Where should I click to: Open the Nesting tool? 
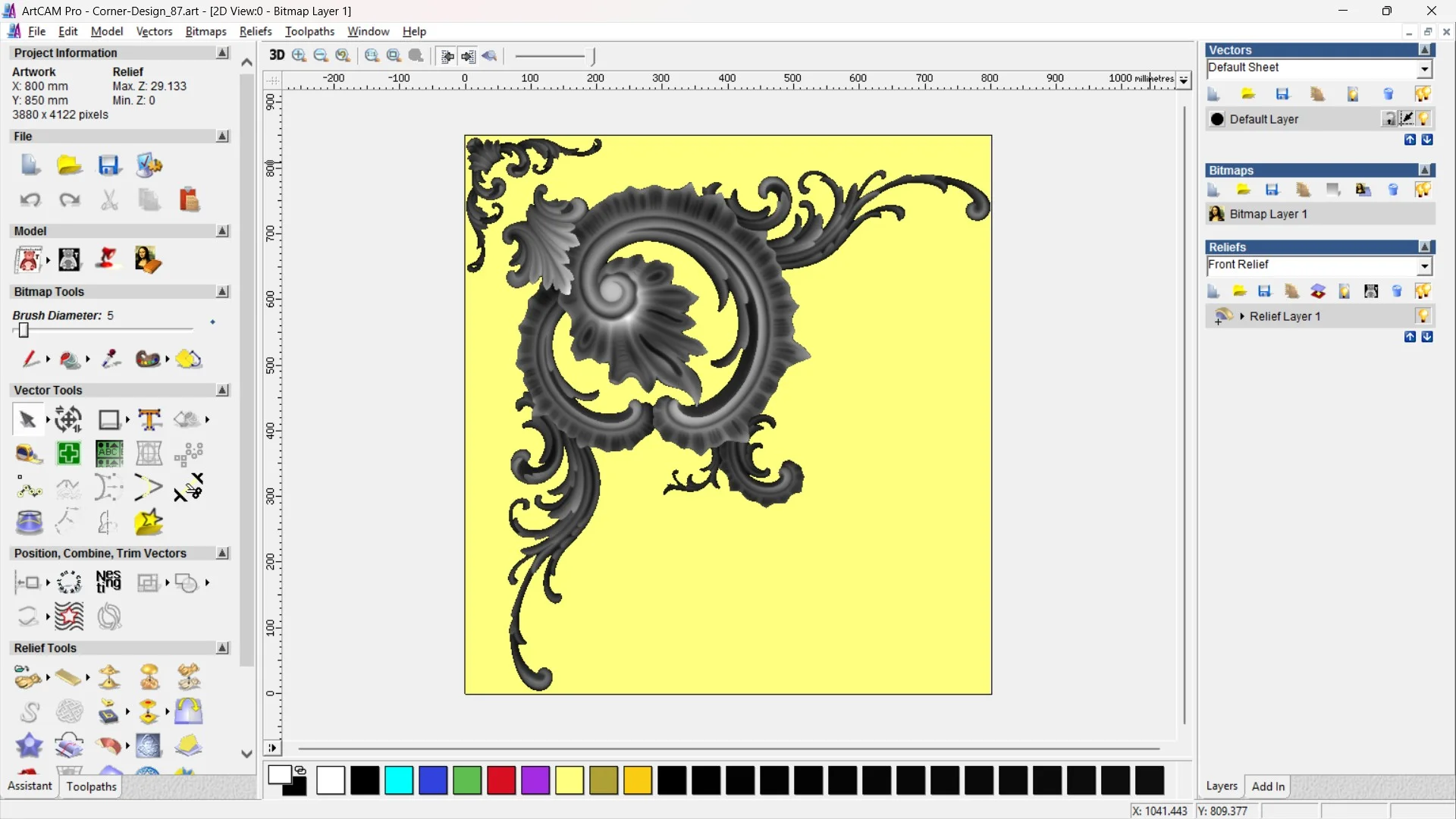click(x=108, y=582)
